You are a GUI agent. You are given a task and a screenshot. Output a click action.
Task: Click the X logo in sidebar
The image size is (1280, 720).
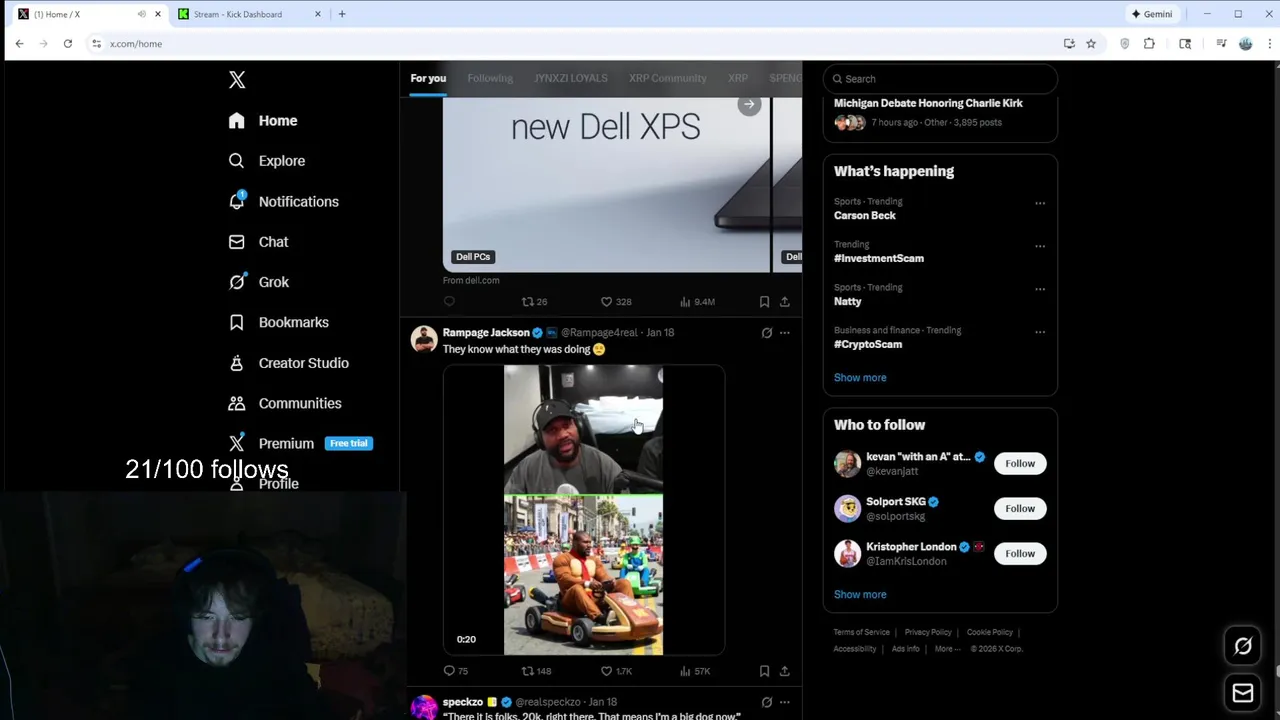coord(237,80)
